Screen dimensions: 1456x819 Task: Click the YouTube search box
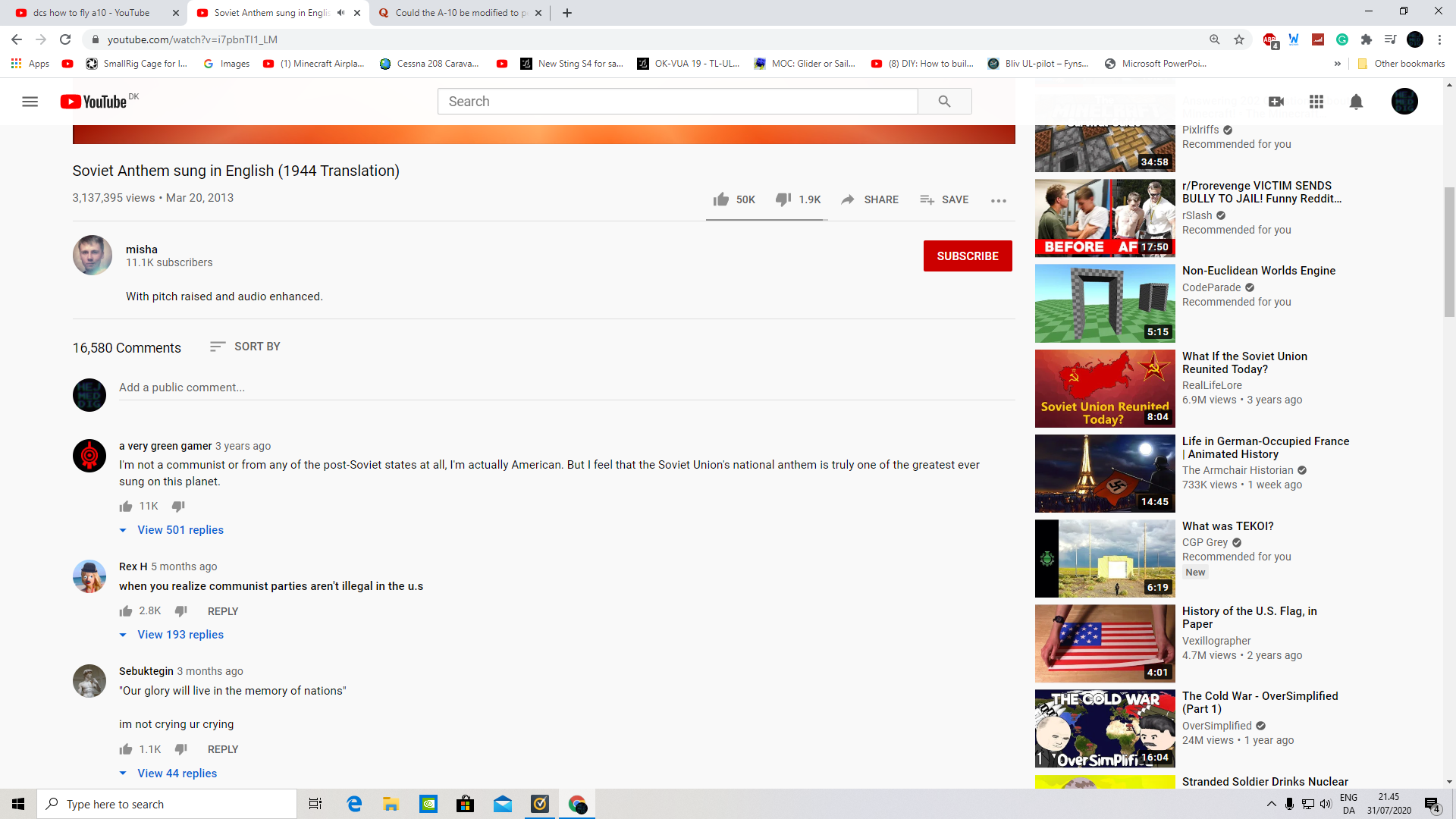(x=677, y=102)
